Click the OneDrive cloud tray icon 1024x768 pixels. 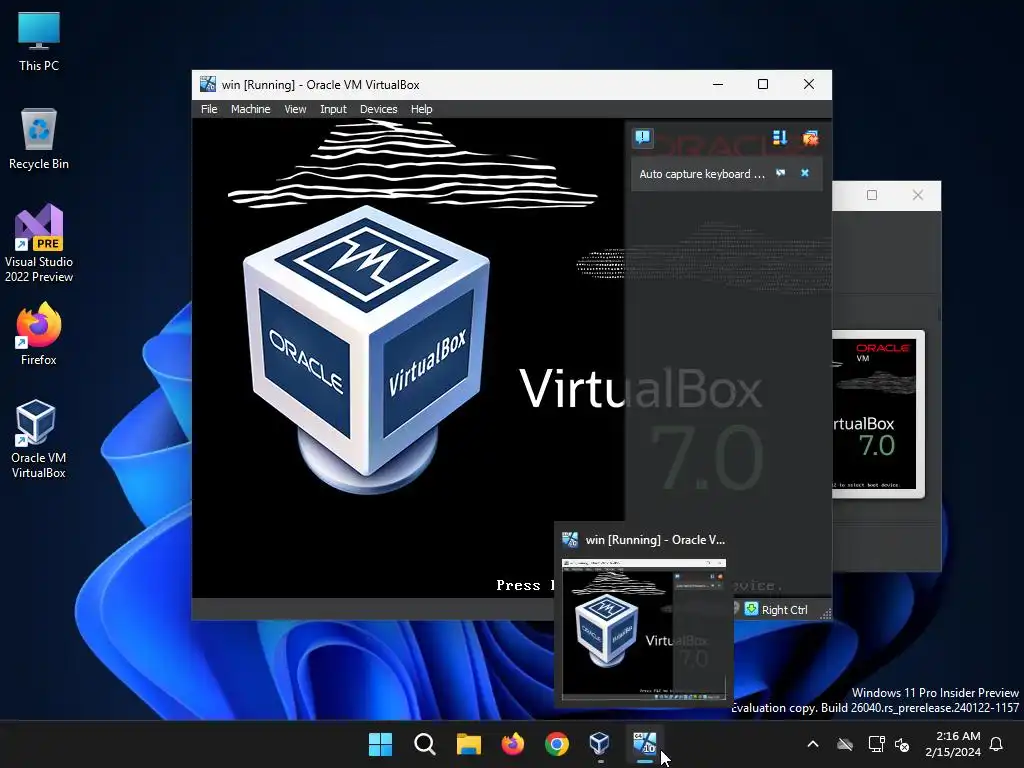point(845,744)
